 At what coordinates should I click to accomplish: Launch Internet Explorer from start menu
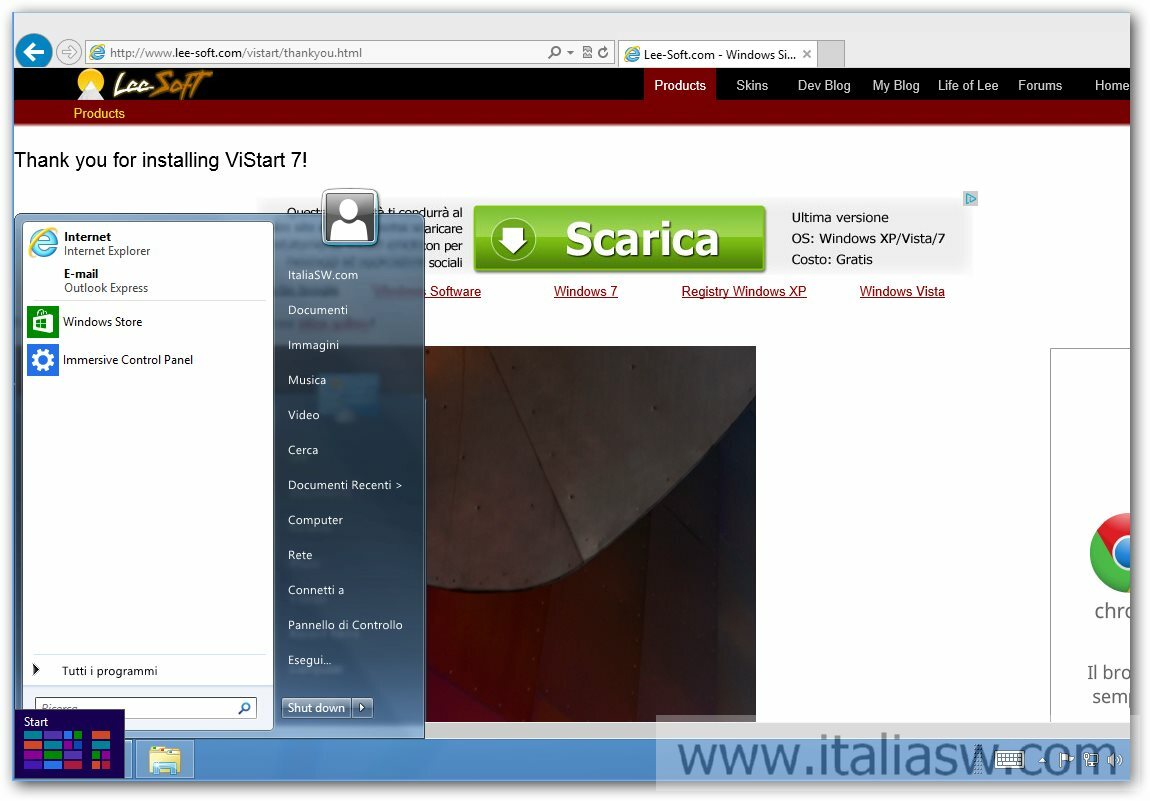148,244
